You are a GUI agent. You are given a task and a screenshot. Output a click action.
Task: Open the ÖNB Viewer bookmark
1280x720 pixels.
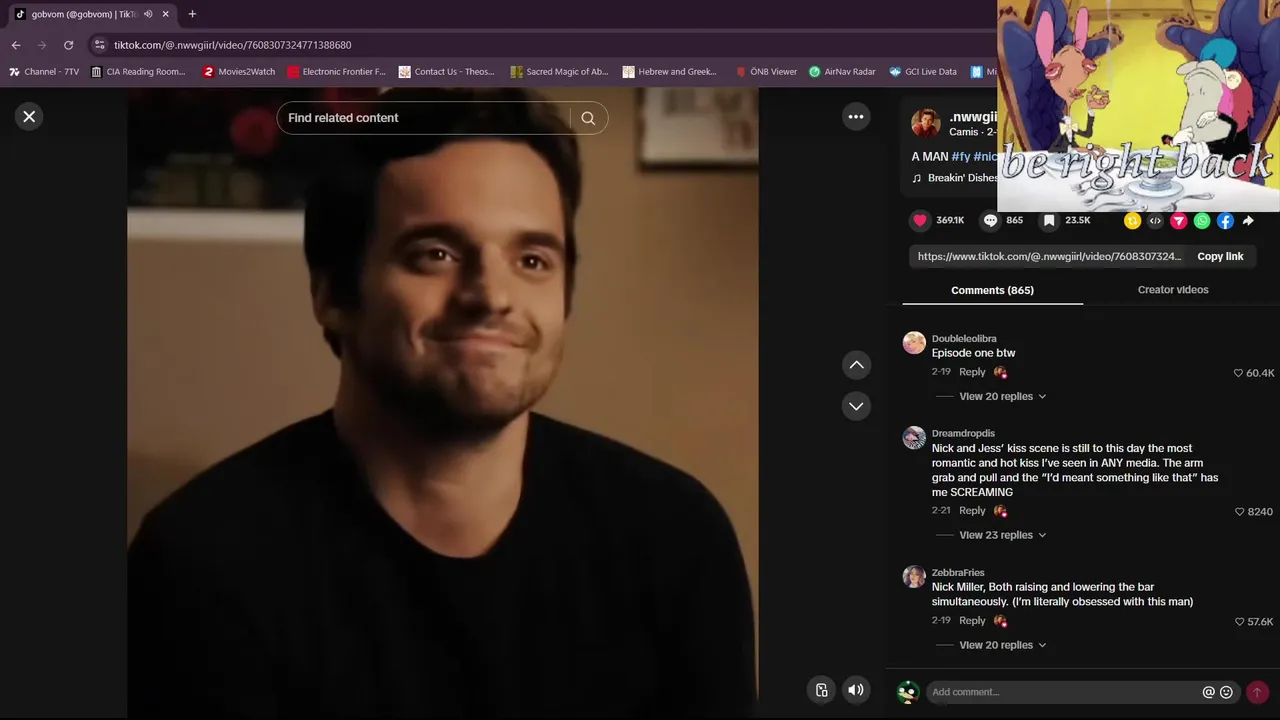tap(766, 72)
